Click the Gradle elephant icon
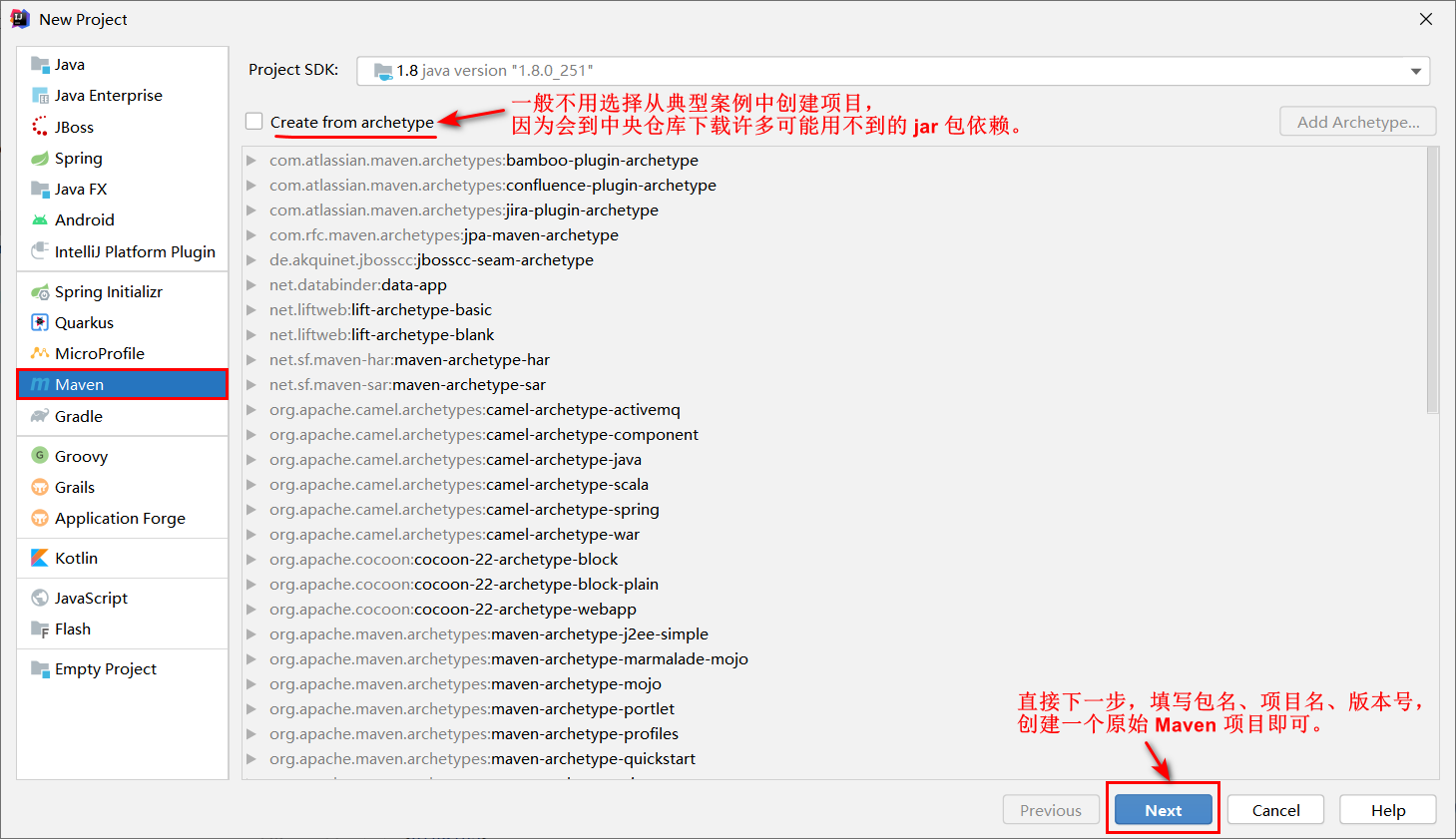 click(40, 416)
